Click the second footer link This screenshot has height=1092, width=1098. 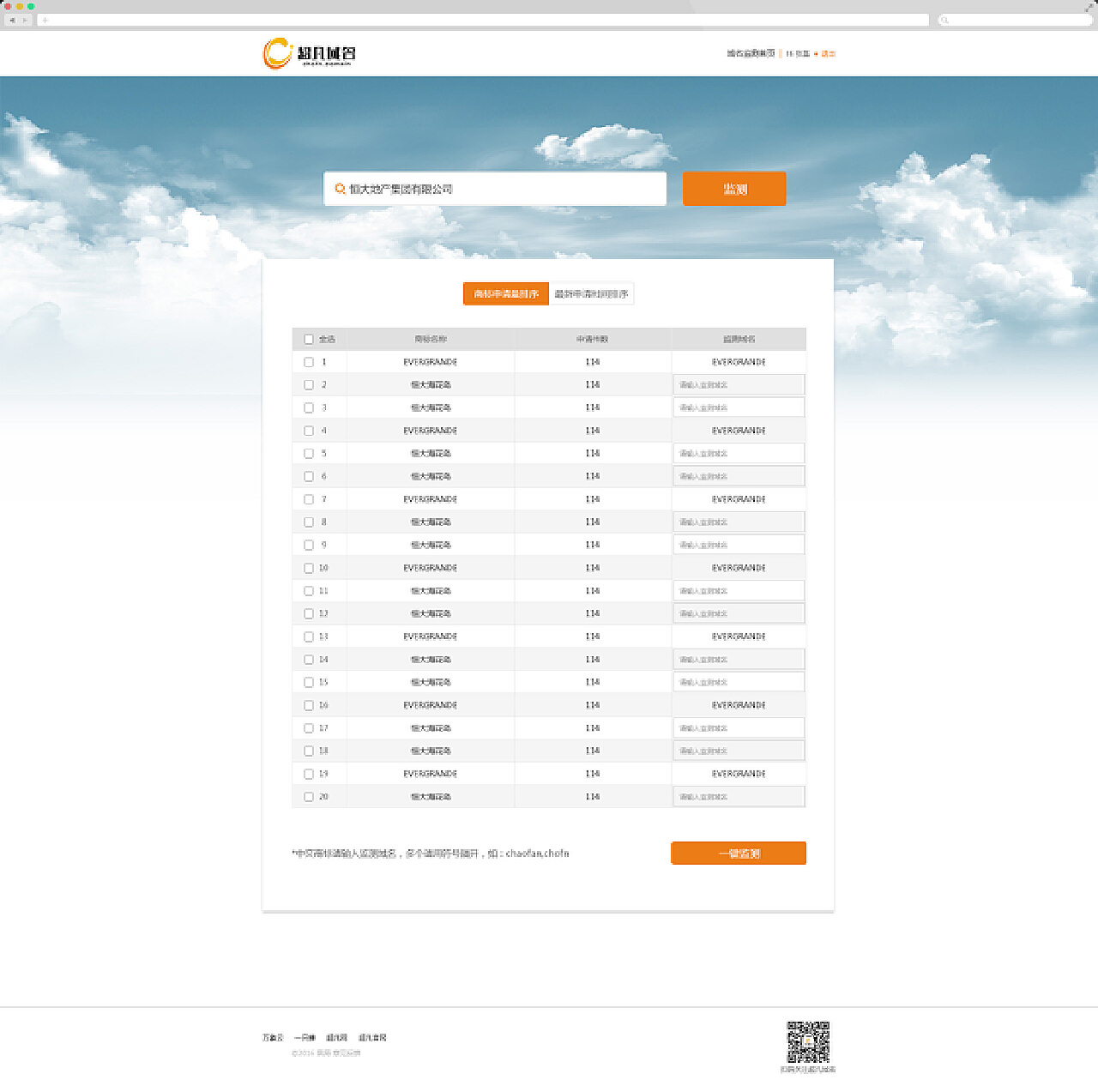[305, 1038]
